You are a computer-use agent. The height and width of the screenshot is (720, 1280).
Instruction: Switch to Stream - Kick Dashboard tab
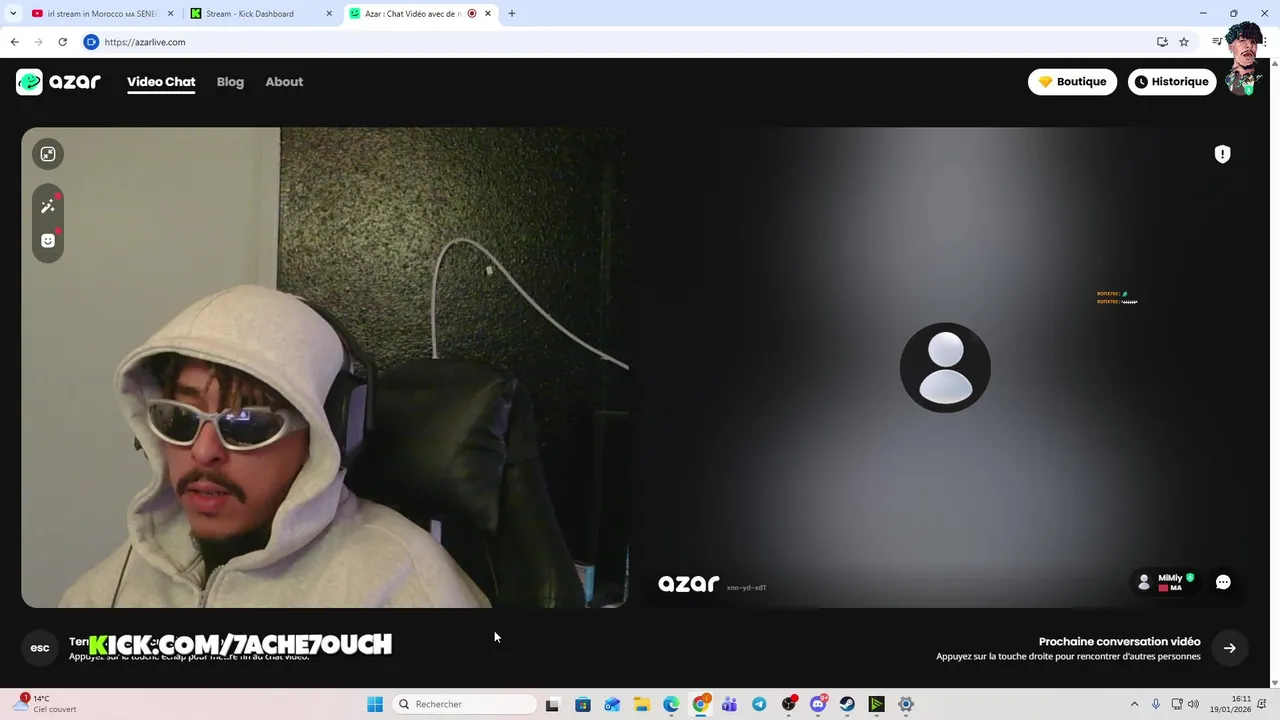tap(262, 14)
